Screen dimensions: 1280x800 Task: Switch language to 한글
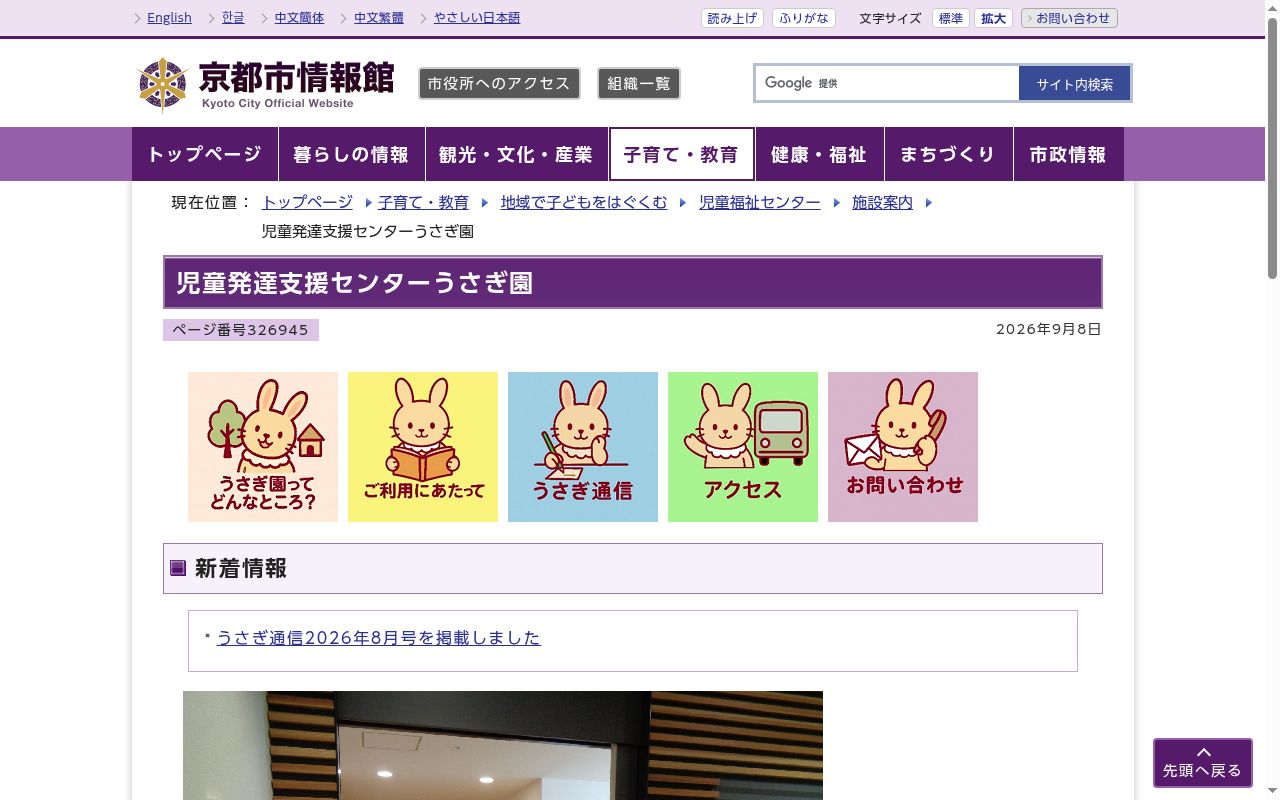point(233,18)
